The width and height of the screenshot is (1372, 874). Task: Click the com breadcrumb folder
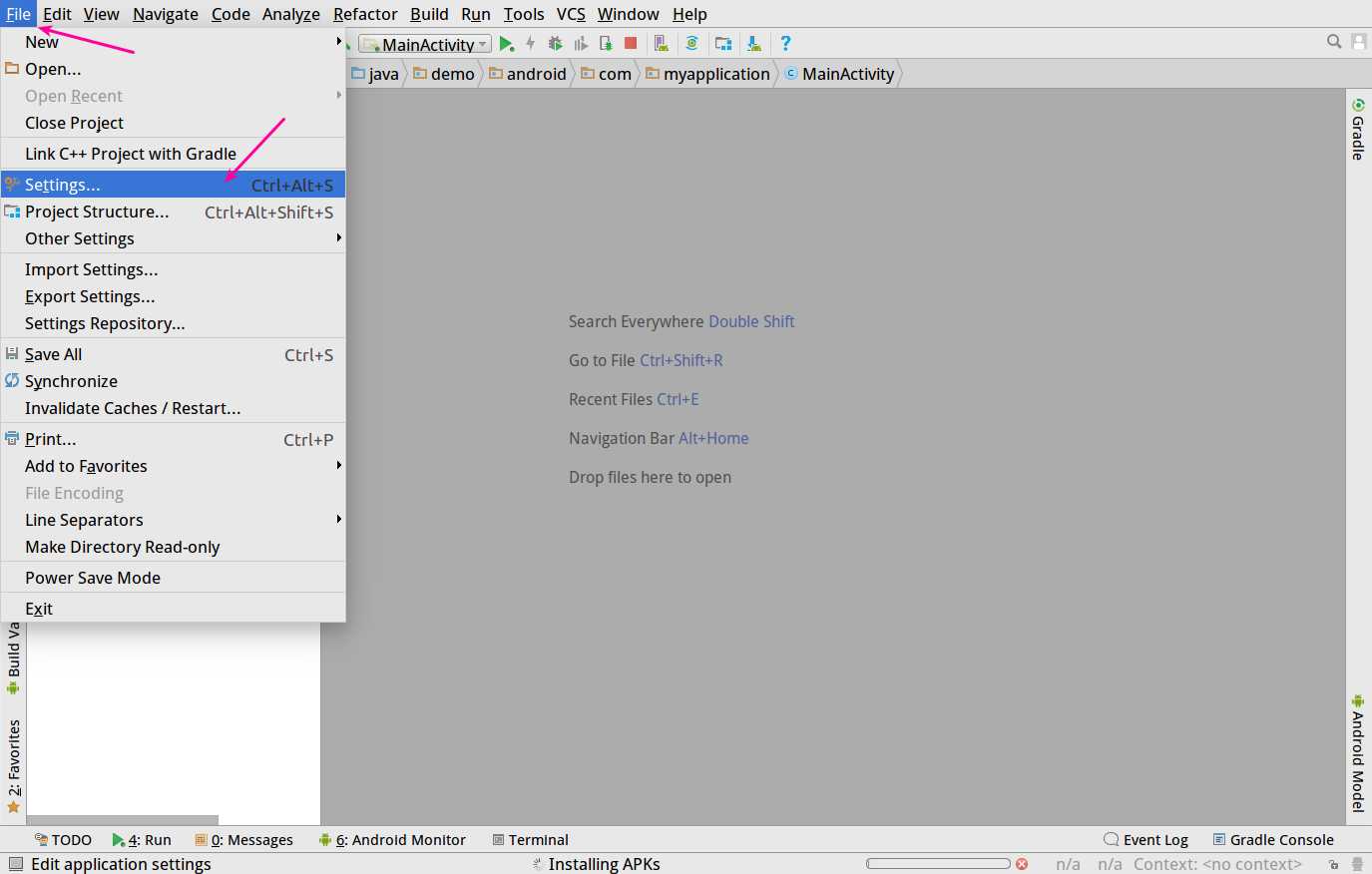pos(607,74)
